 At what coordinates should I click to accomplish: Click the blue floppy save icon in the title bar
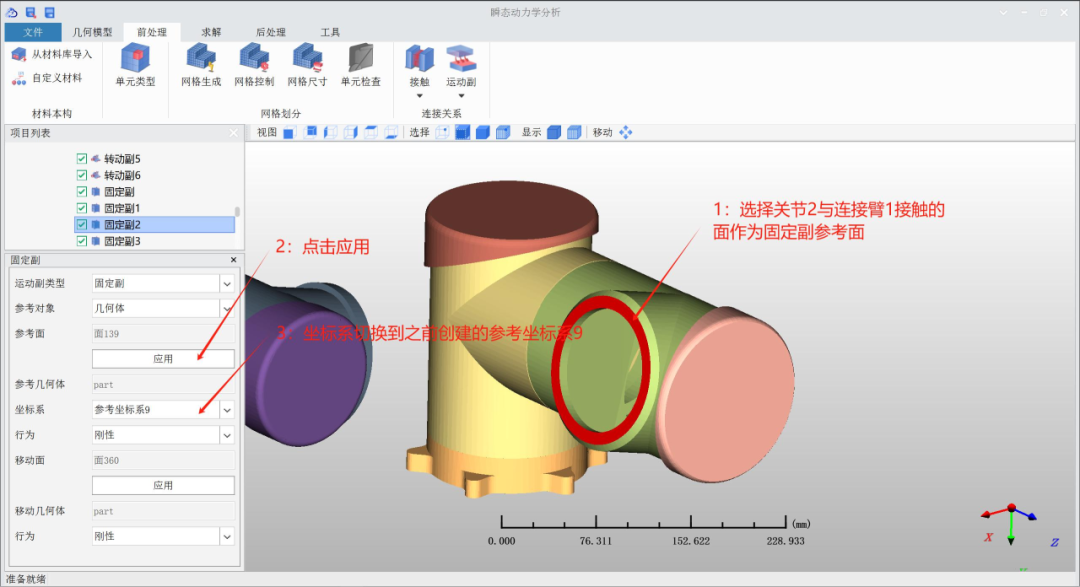click(50, 12)
